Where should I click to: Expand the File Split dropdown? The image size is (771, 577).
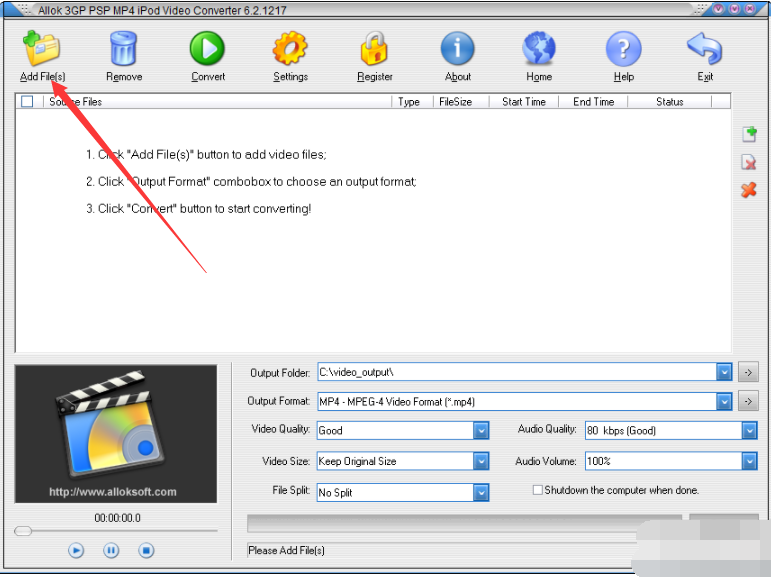[x=481, y=492]
